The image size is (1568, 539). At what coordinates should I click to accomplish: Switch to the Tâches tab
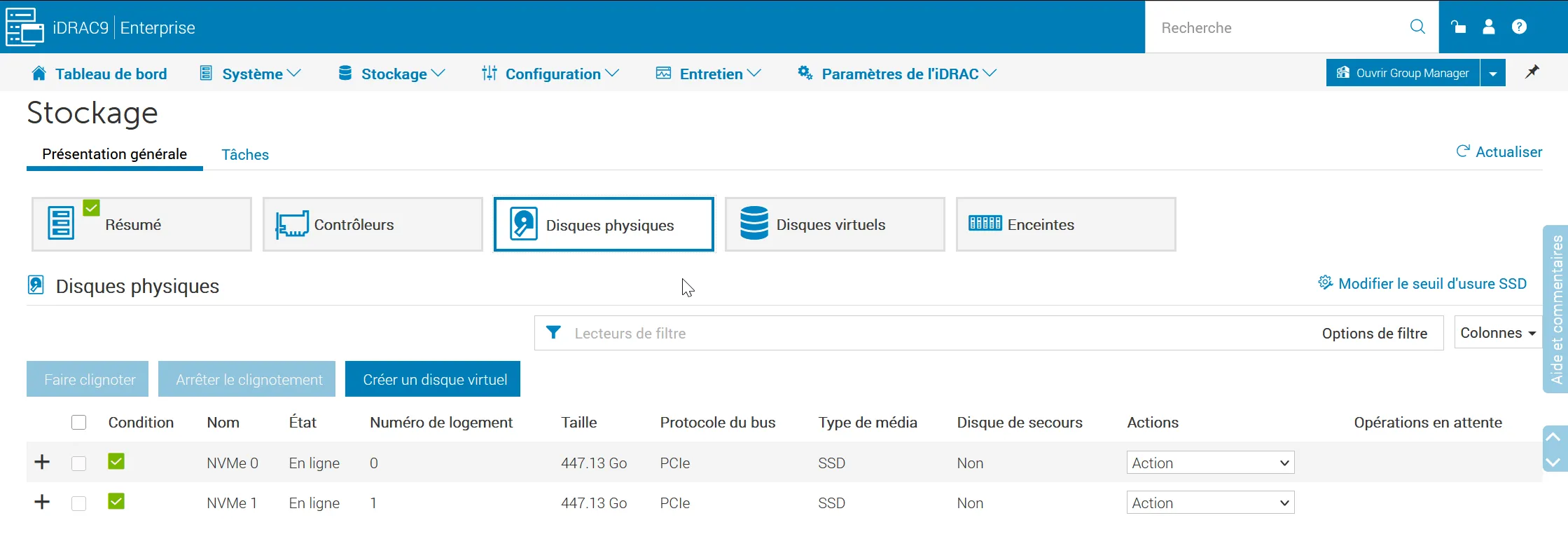pyautogui.click(x=245, y=154)
